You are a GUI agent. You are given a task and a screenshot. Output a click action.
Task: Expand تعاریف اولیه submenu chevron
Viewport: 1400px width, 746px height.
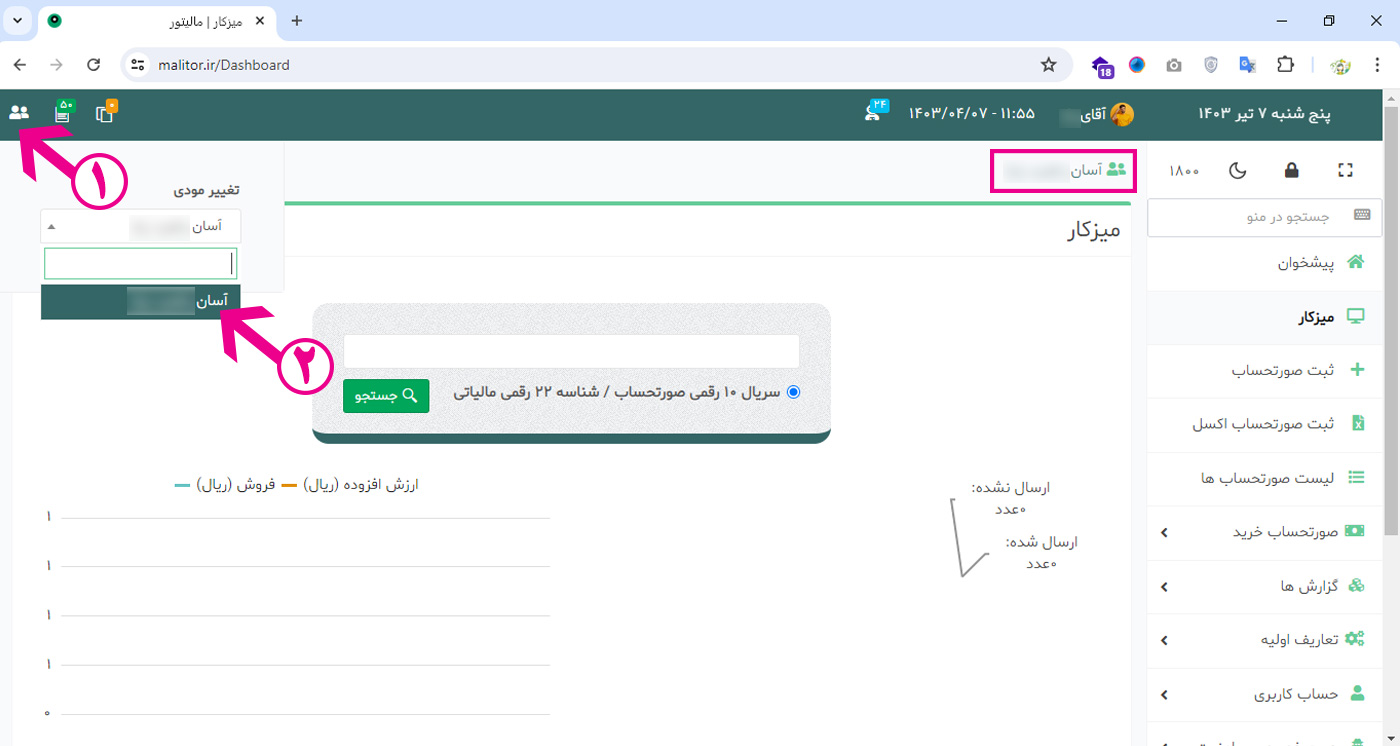coord(1164,640)
